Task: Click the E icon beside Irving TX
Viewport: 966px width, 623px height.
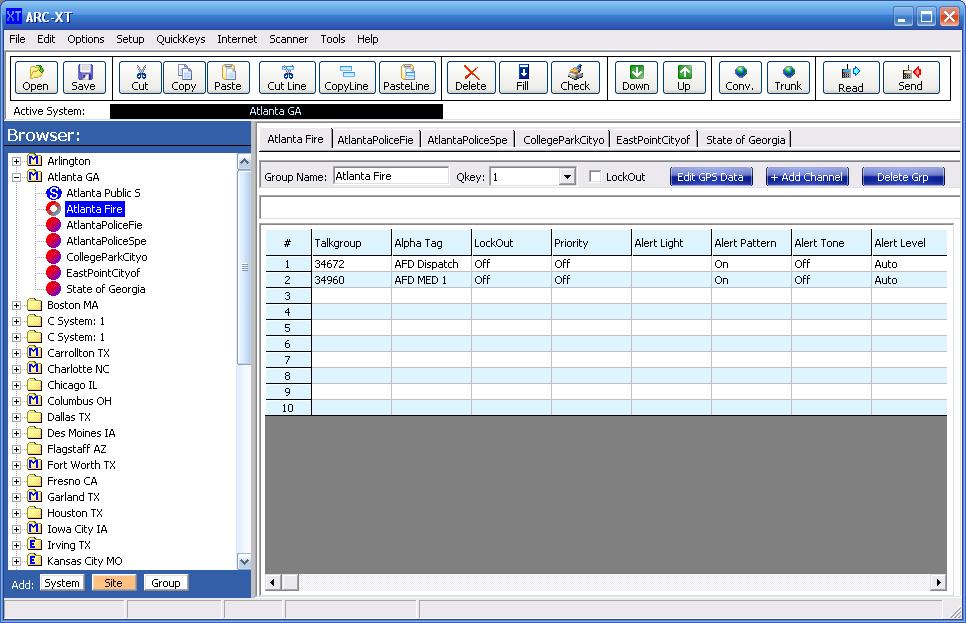Action: (x=34, y=545)
